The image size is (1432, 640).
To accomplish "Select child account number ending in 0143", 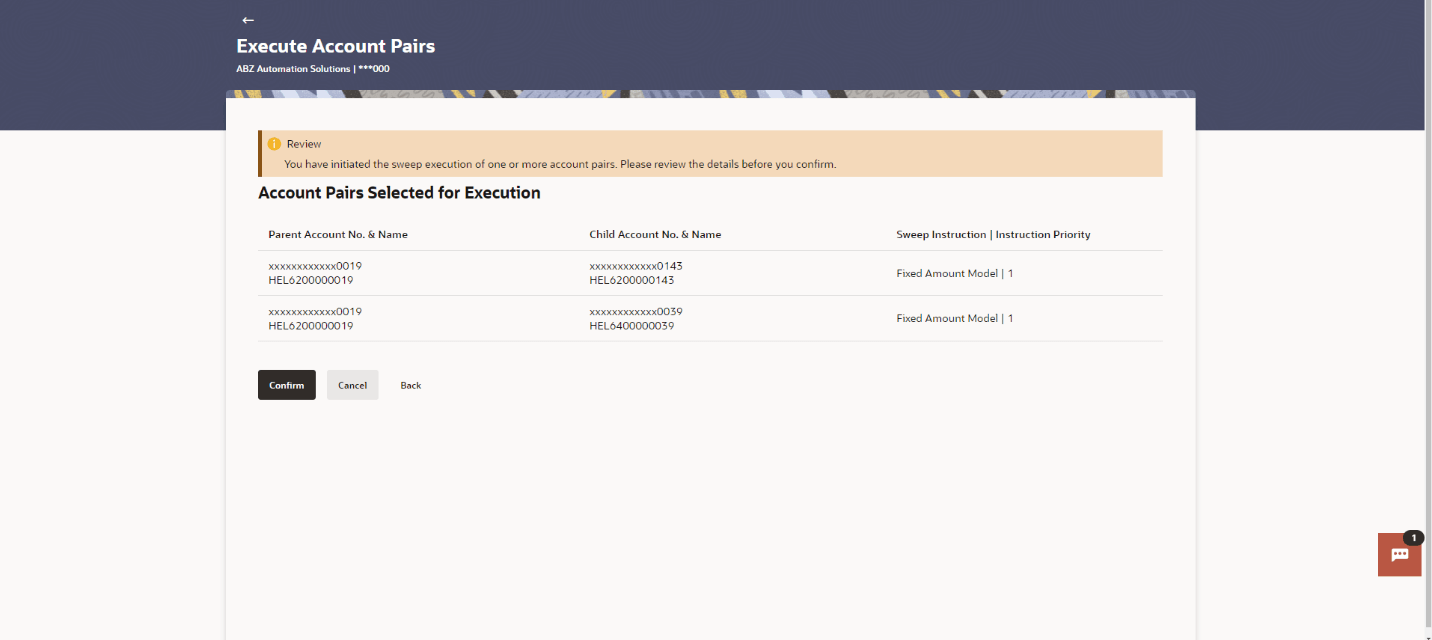I will 636,266.
